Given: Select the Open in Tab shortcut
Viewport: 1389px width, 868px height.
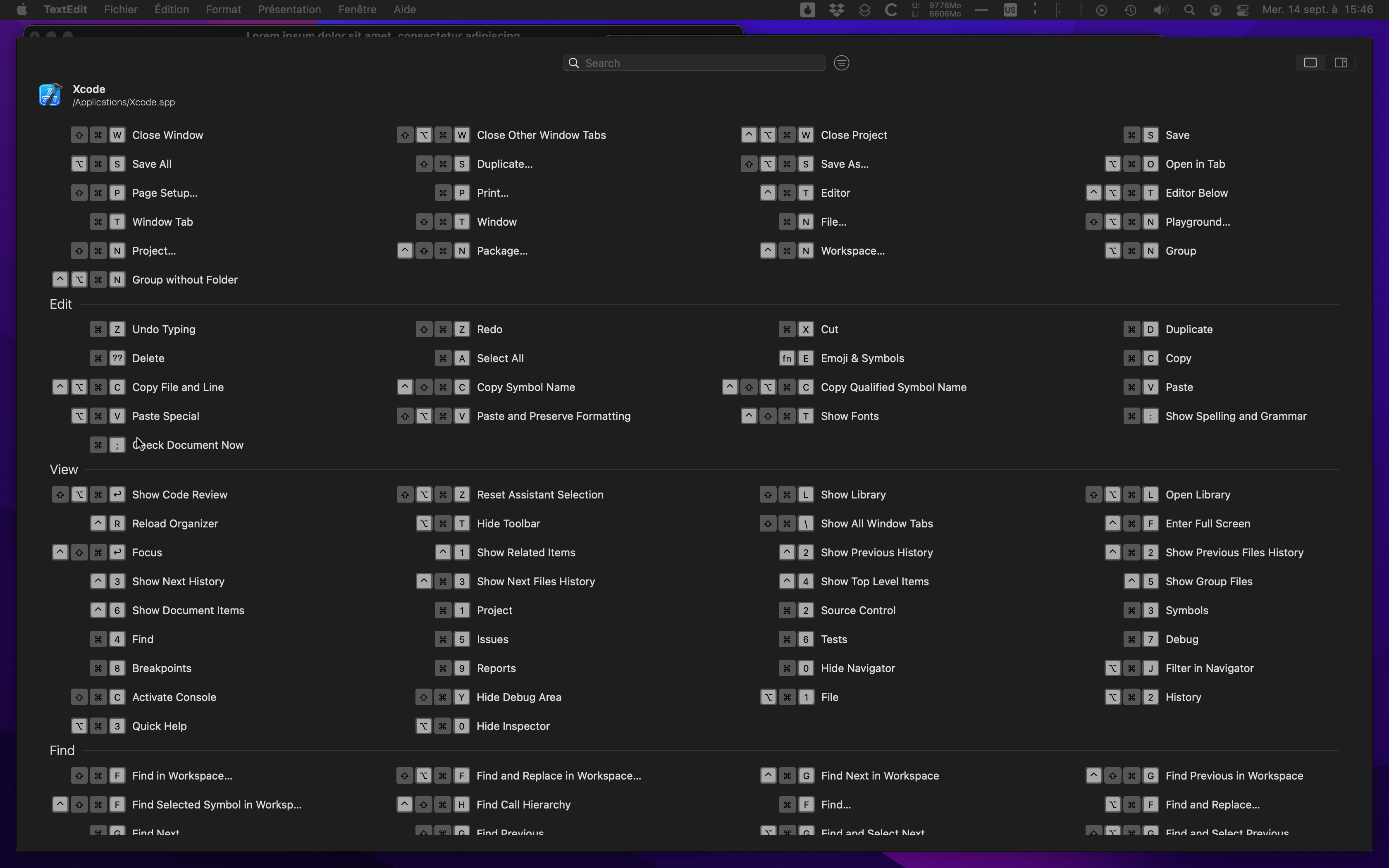Looking at the screenshot, I should [1165, 164].
